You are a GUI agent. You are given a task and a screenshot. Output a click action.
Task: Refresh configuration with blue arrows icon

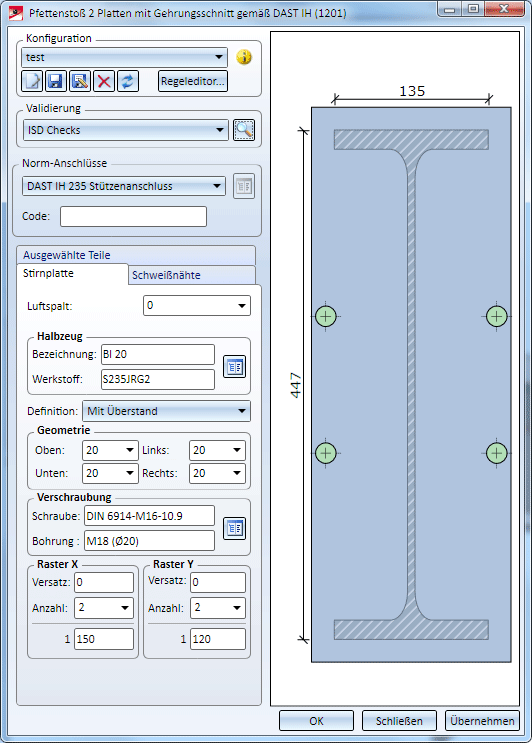click(x=127, y=81)
